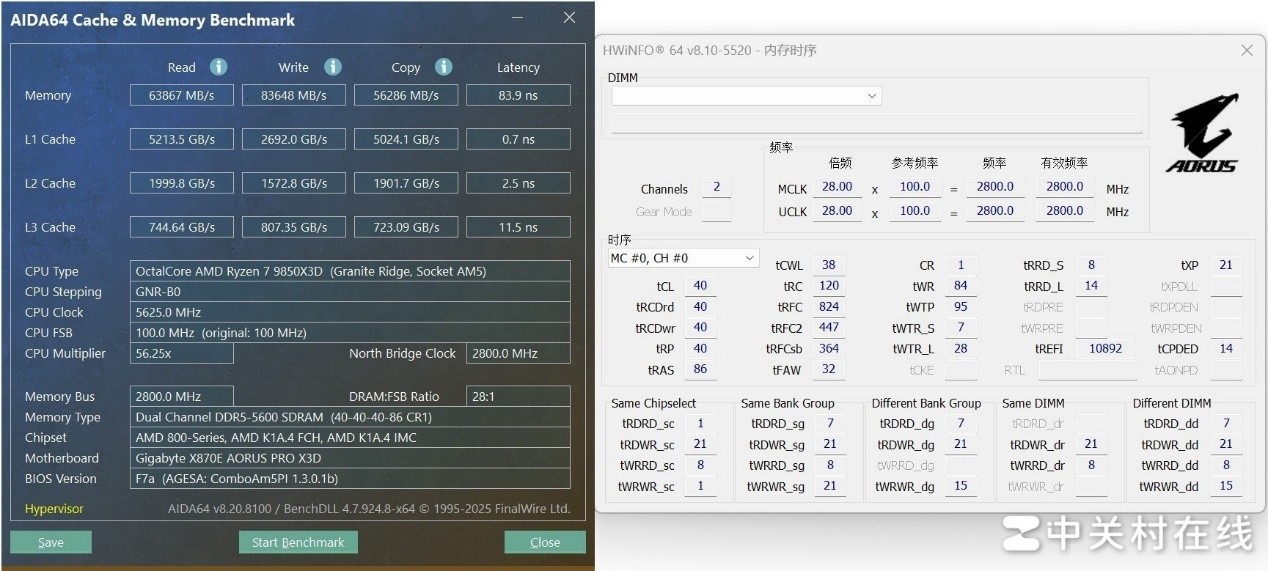This screenshot has width=1268, height=571.
Task: Click the MCLK multiplier 28.00 box
Action: click(x=837, y=187)
